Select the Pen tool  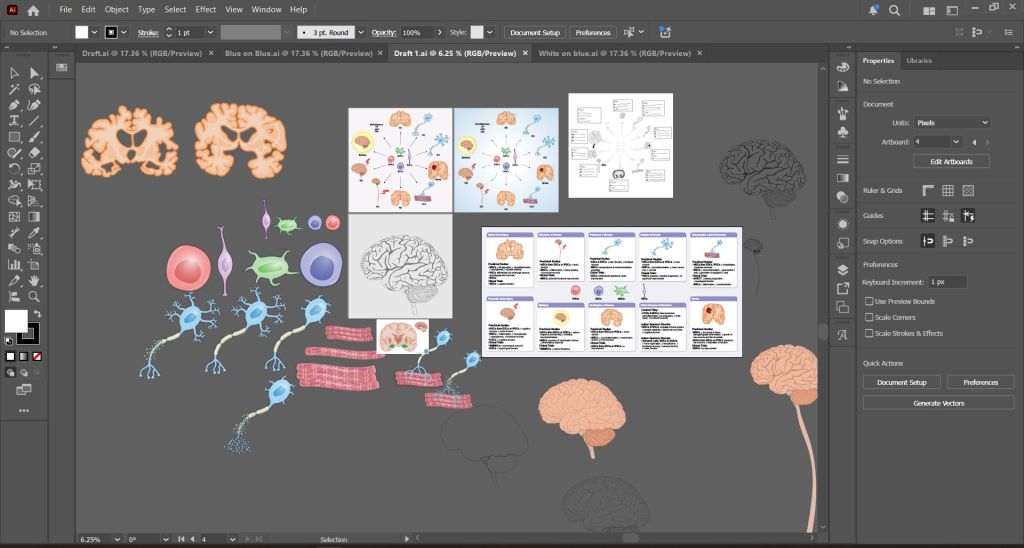14,105
